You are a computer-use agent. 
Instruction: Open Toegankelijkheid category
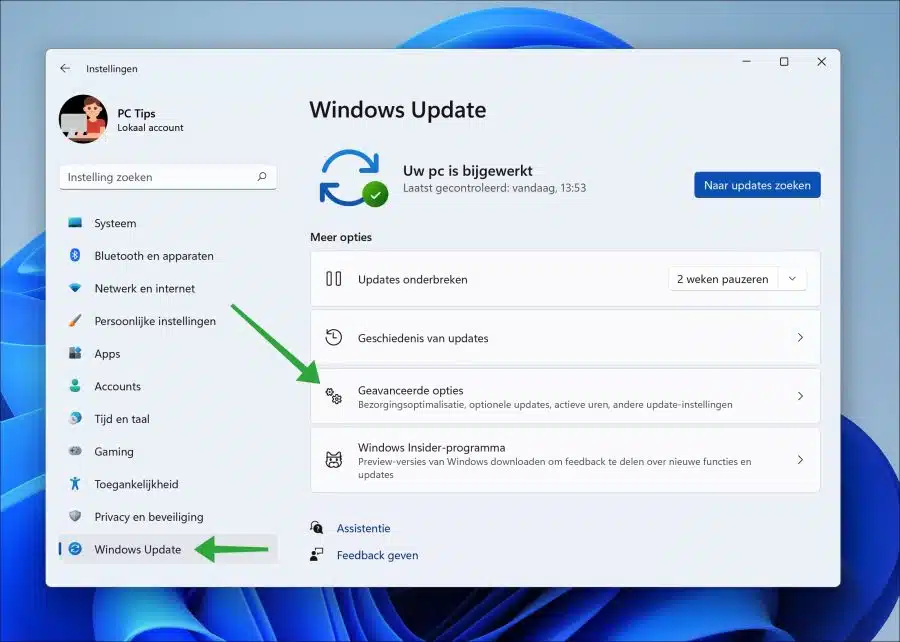(x=168, y=484)
